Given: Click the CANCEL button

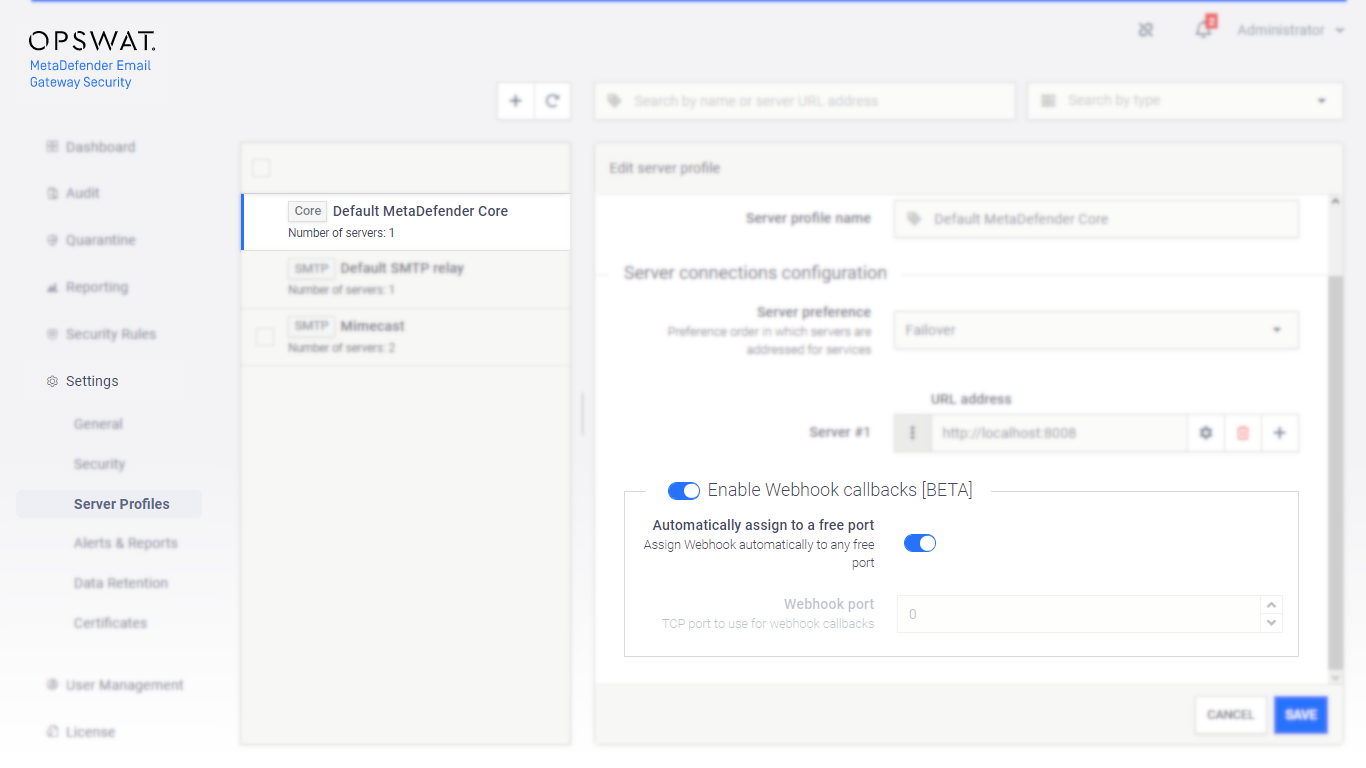Looking at the screenshot, I should [x=1231, y=715].
